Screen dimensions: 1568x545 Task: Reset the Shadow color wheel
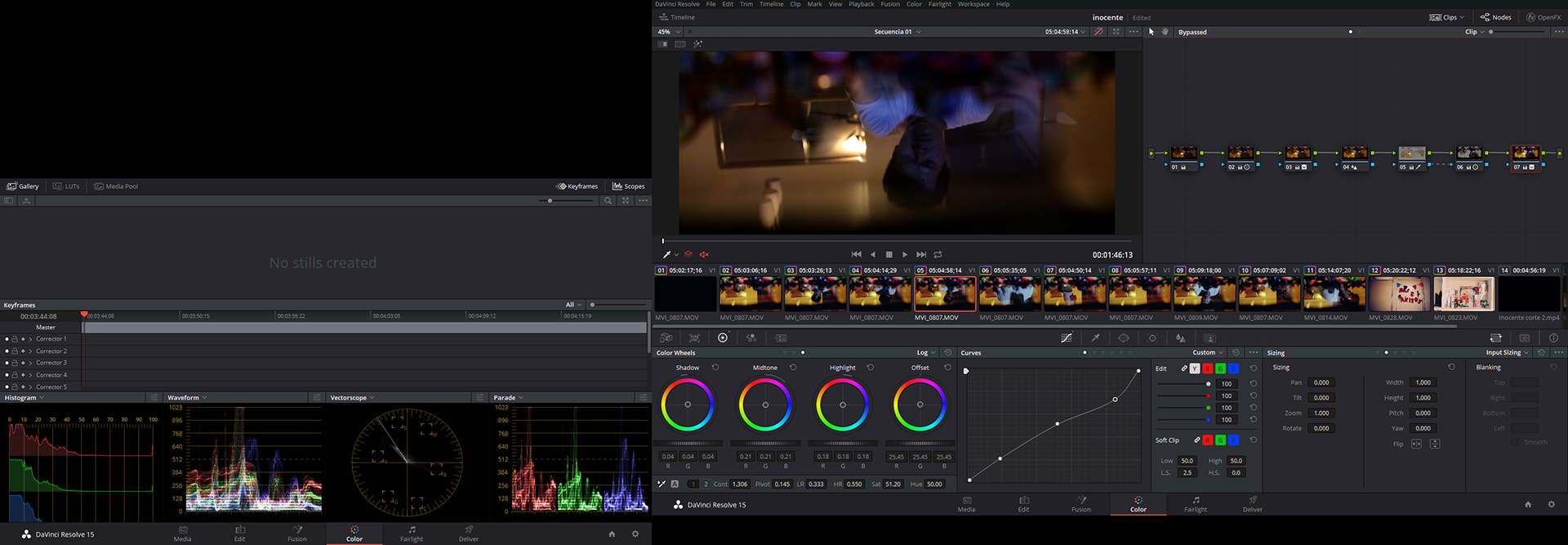pyautogui.click(x=715, y=368)
